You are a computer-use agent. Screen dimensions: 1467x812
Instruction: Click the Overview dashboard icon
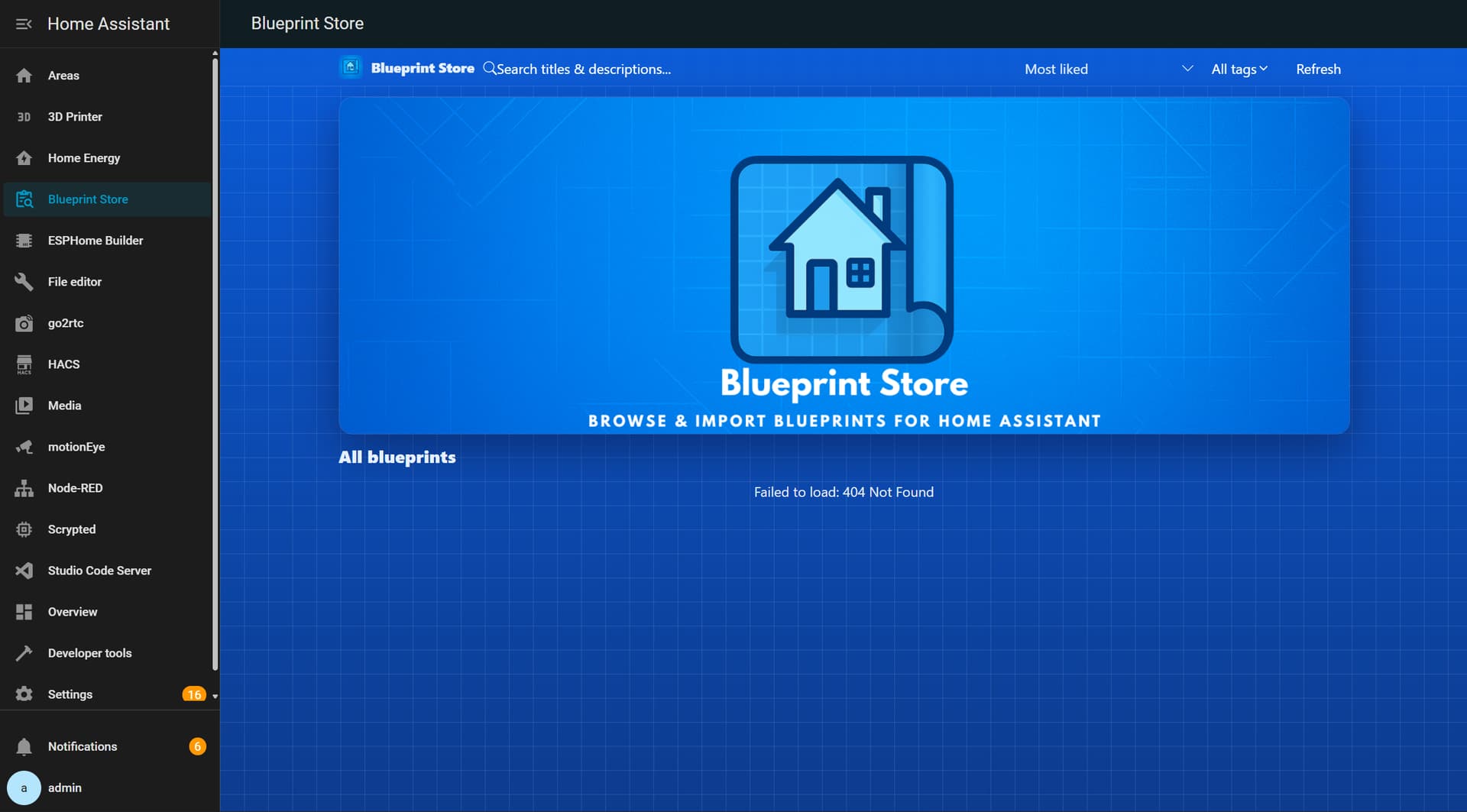click(x=24, y=612)
